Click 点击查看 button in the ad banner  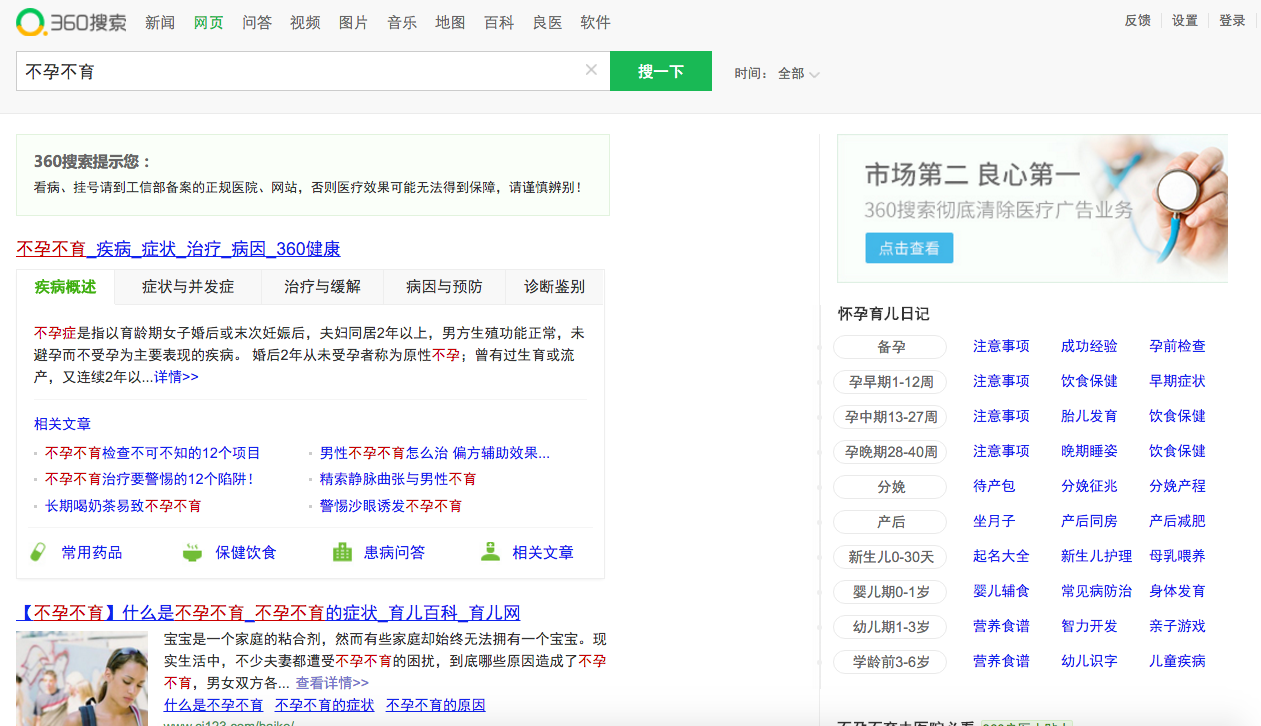pos(909,248)
